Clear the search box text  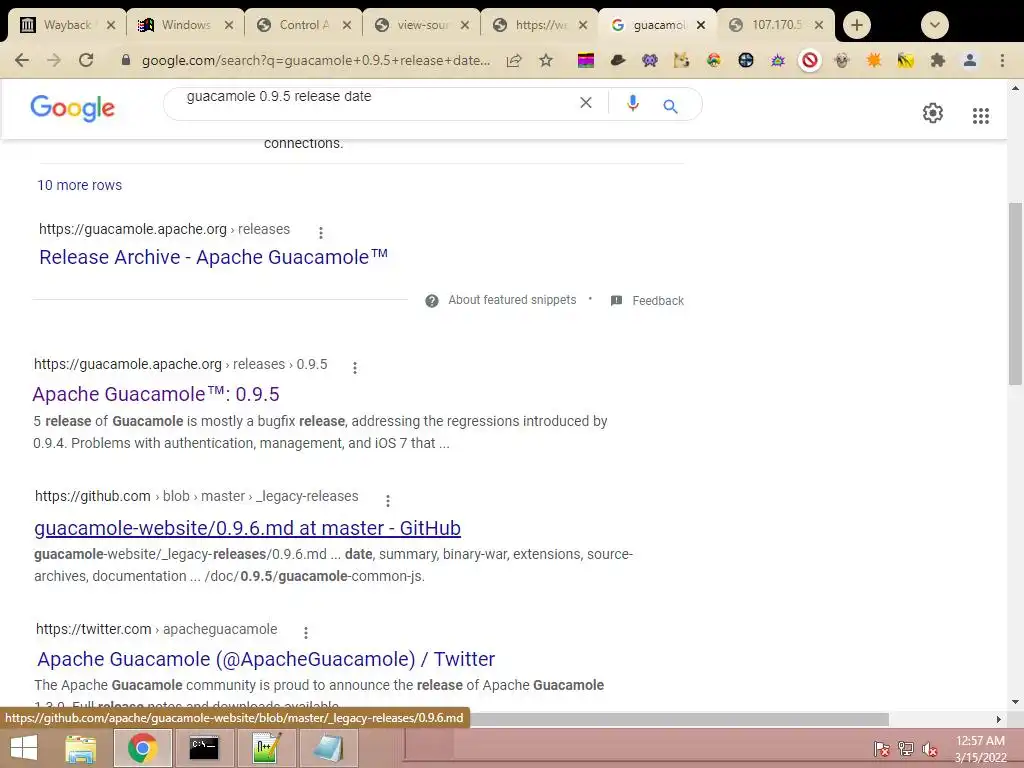click(x=586, y=103)
